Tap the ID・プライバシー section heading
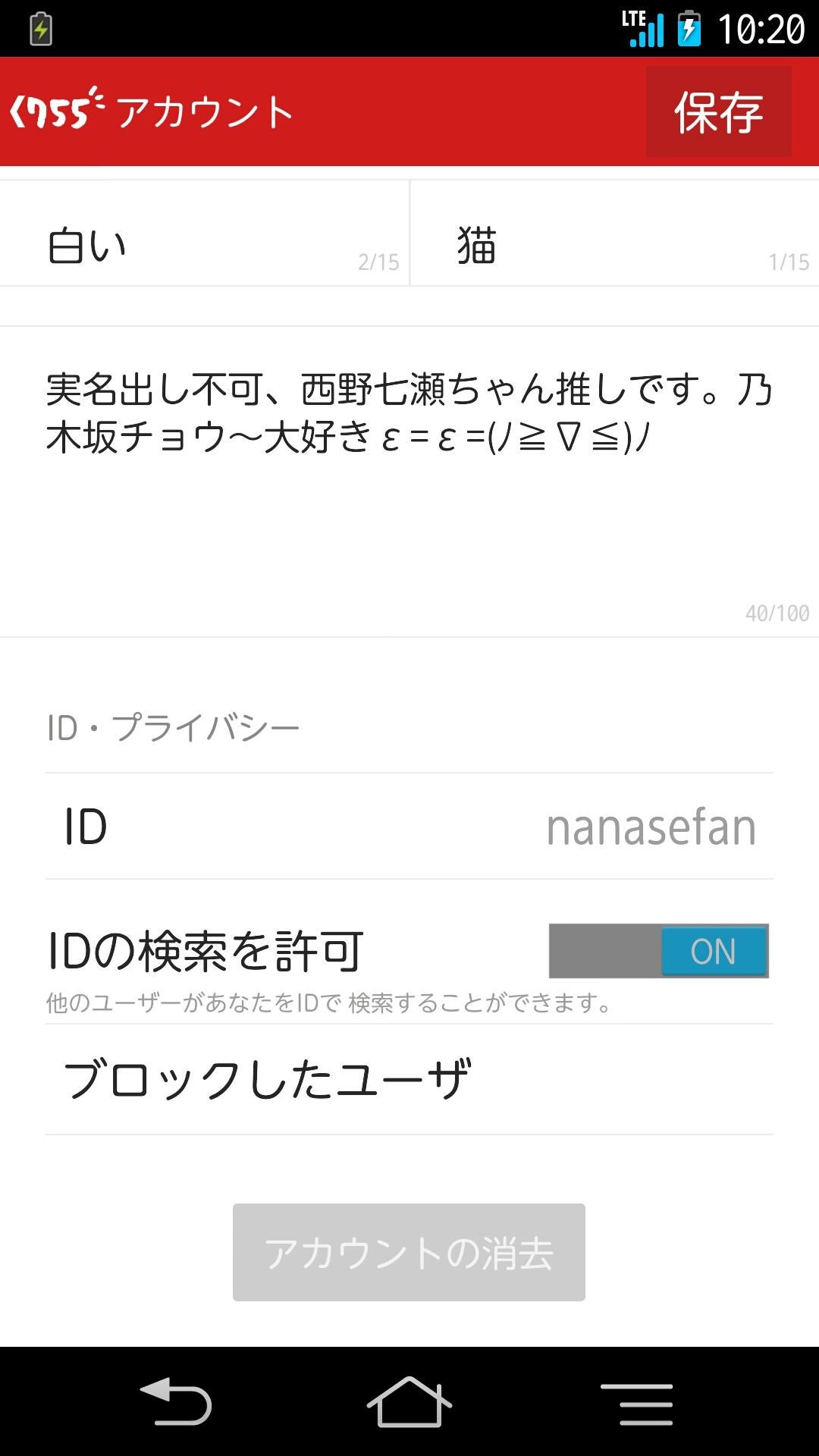Screen dimensions: 819x1456 tap(173, 728)
